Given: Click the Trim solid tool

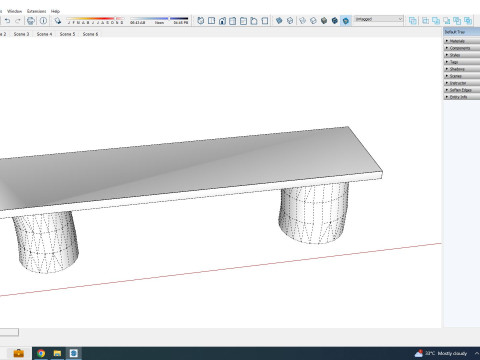Looking at the screenshot, I should pos(457,21).
